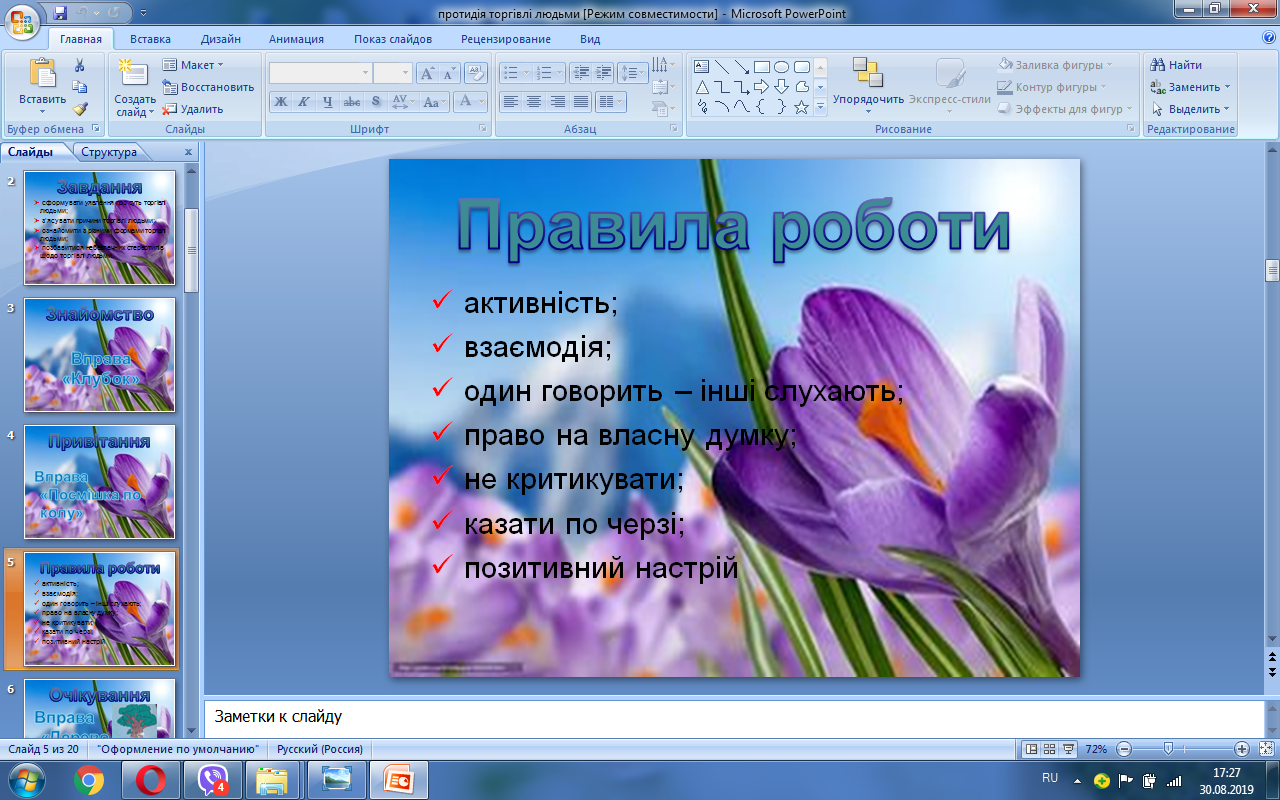
Task: Open the Вставка ribbon tab
Action: click(150, 39)
